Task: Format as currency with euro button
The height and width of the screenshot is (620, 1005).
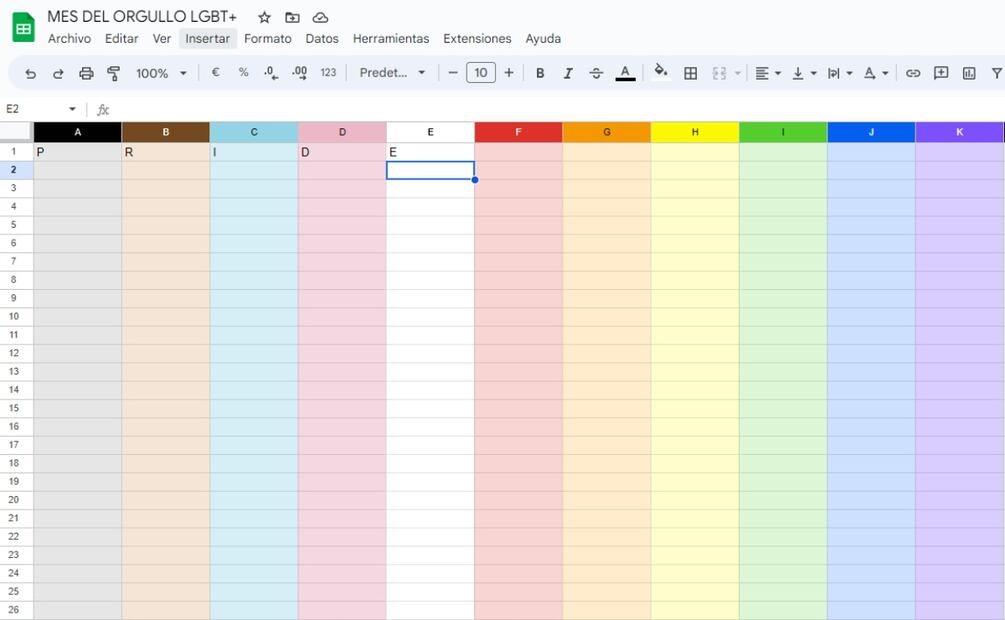Action: (215, 73)
